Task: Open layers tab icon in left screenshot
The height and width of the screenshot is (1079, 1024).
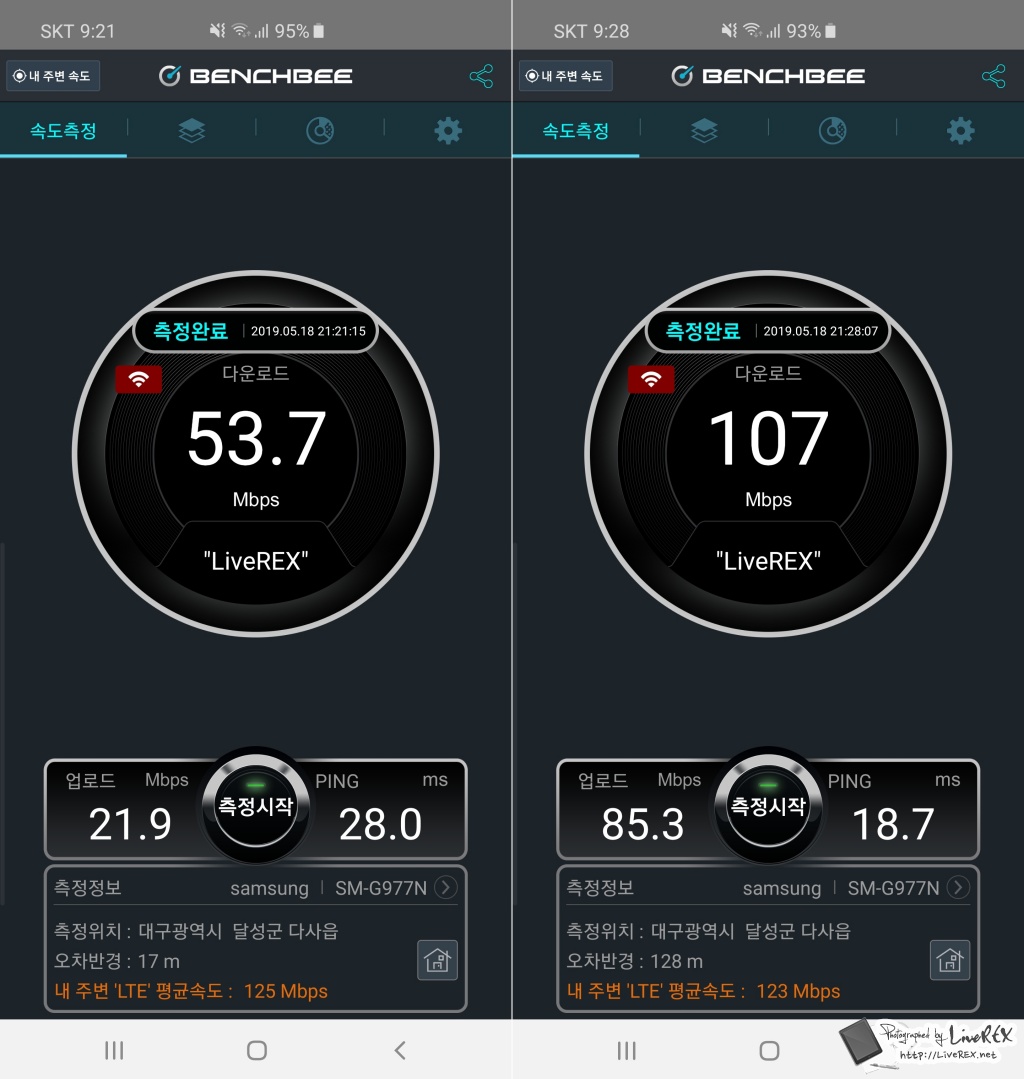Action: [x=191, y=130]
